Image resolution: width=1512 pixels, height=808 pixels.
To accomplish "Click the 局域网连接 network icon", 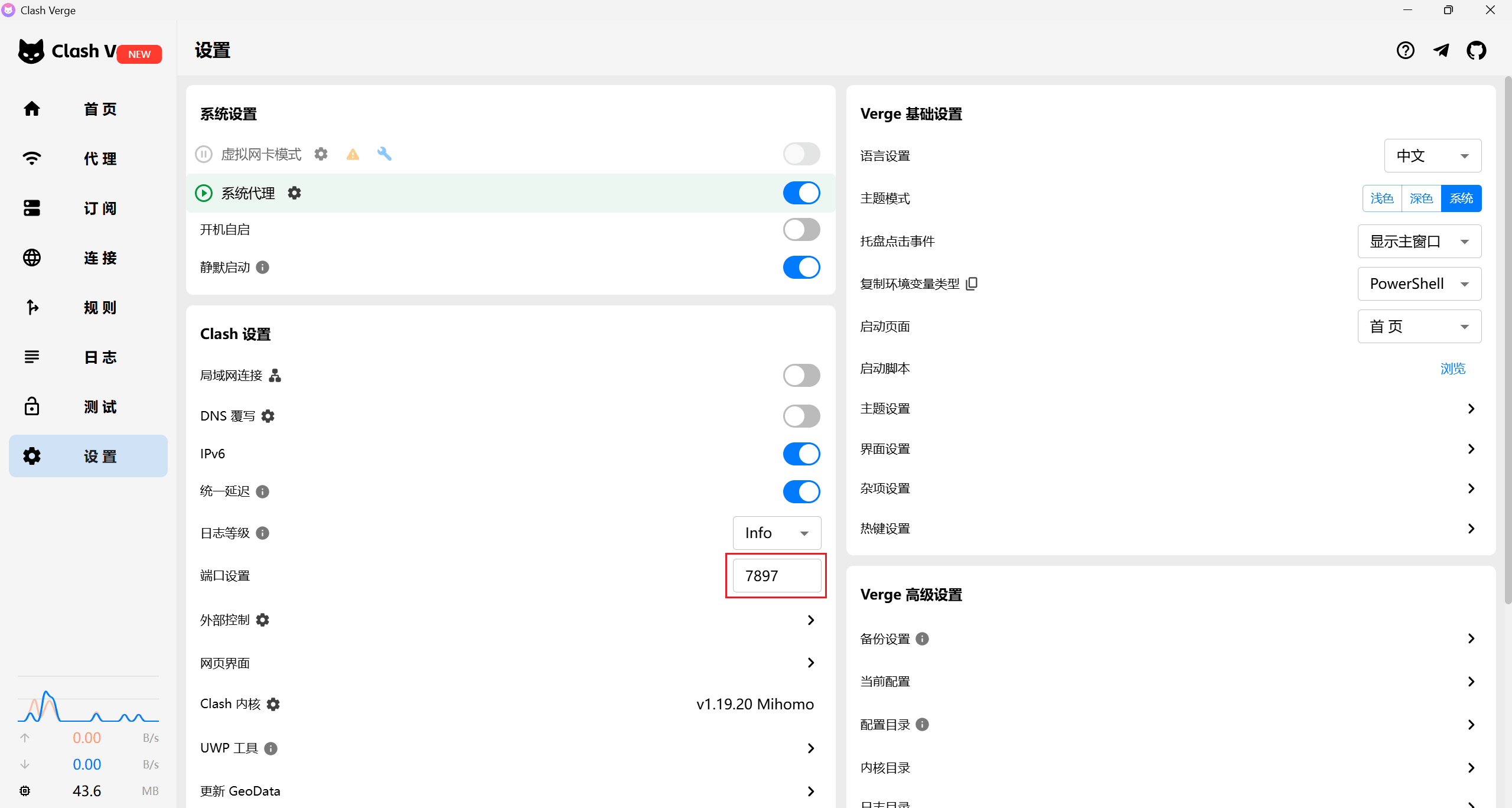I will point(275,376).
